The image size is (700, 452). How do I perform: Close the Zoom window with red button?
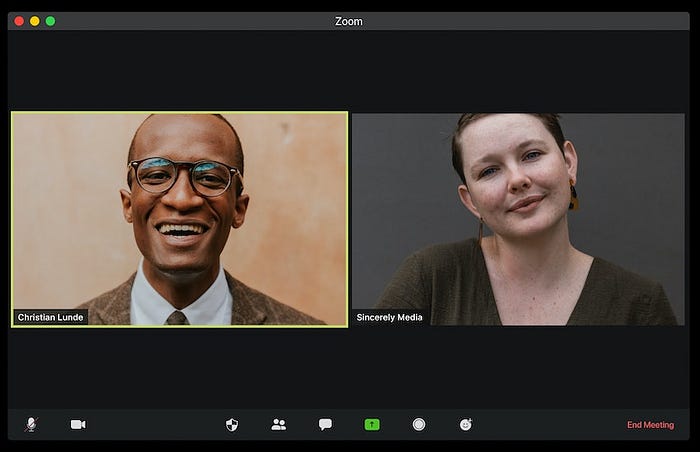(19, 21)
